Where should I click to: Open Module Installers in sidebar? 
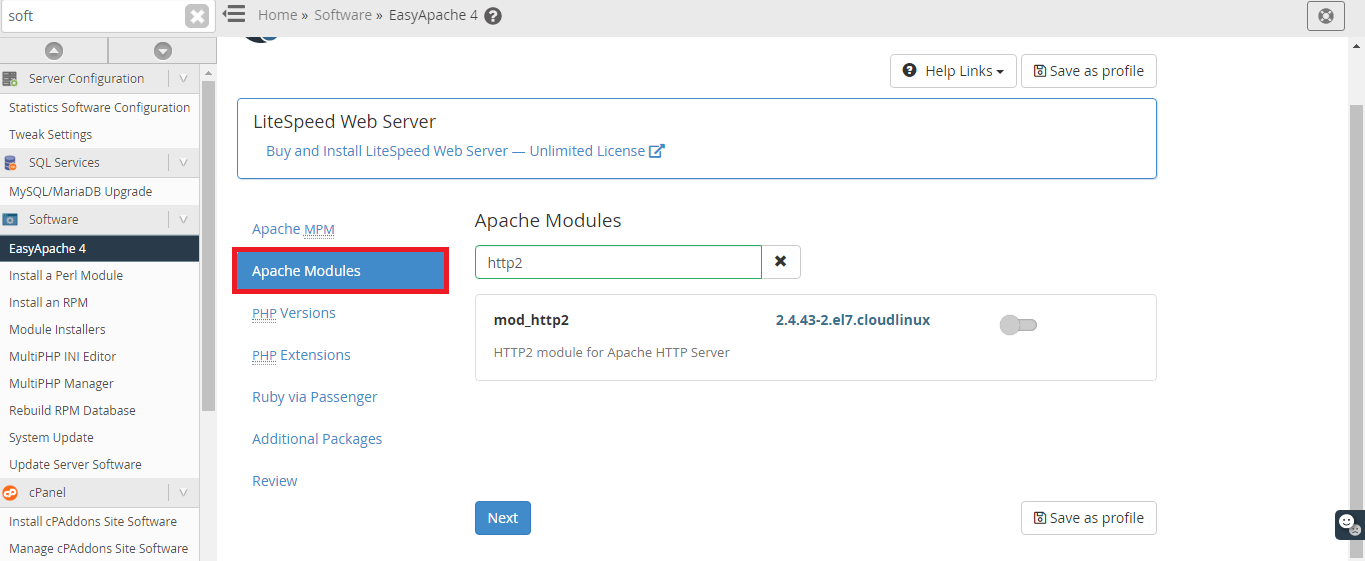[57, 330]
